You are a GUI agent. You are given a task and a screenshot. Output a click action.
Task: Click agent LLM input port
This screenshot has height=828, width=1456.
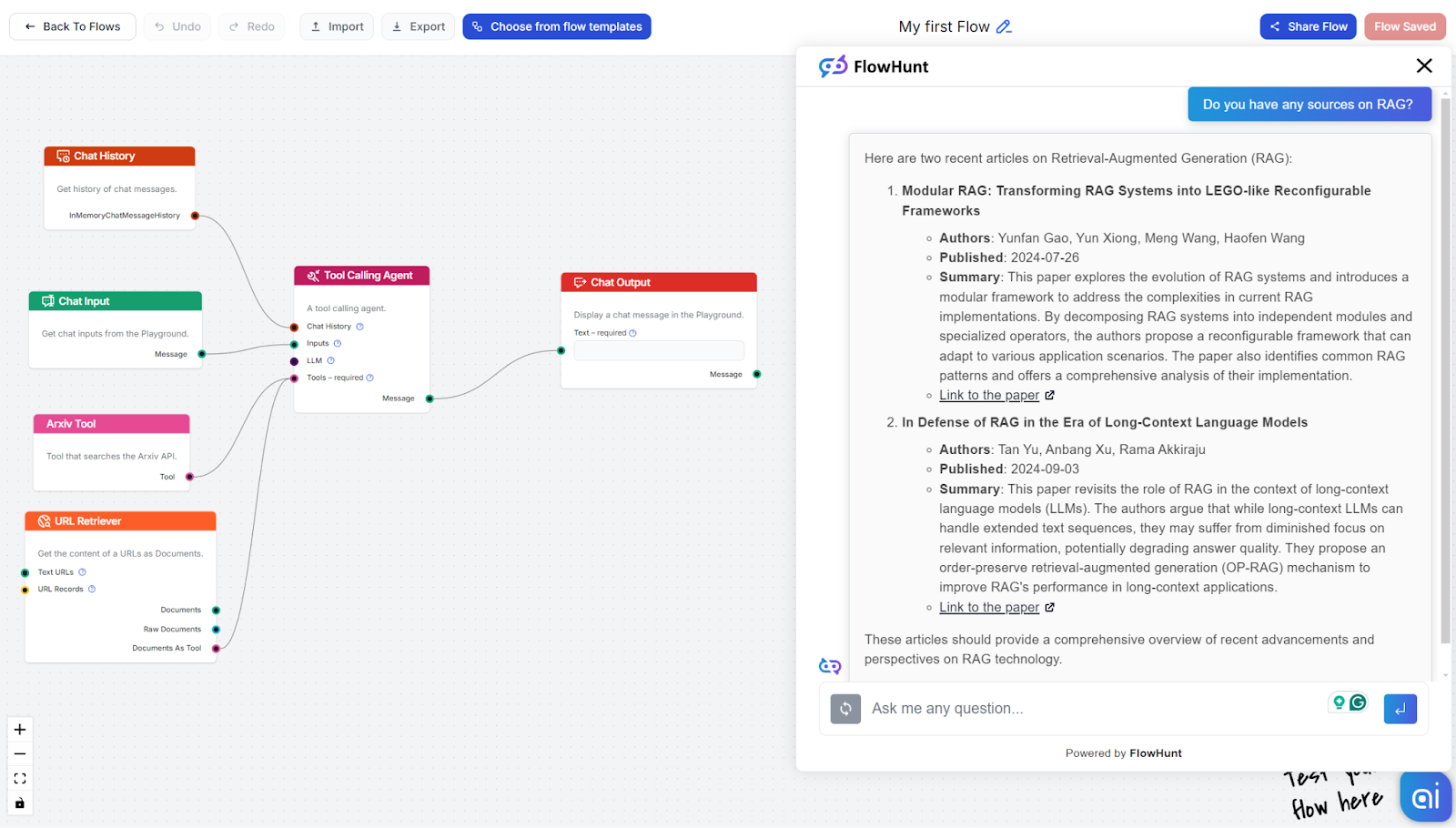pos(294,361)
